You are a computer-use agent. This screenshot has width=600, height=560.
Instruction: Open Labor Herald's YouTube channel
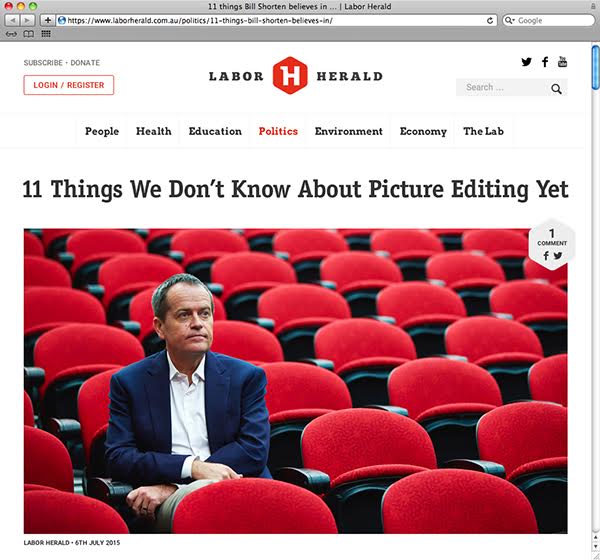coord(562,62)
